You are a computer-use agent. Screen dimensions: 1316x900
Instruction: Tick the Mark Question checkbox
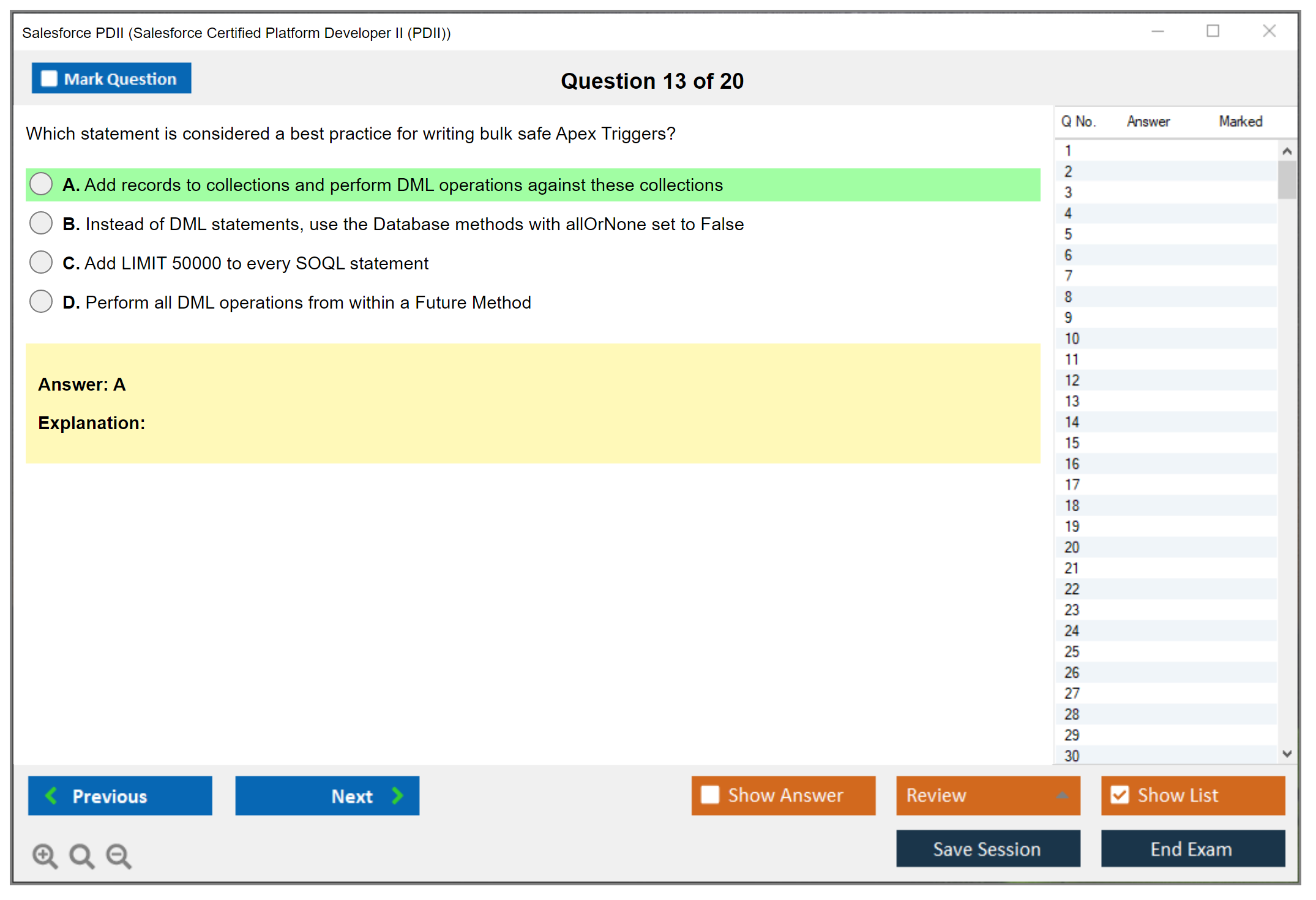[x=50, y=79]
